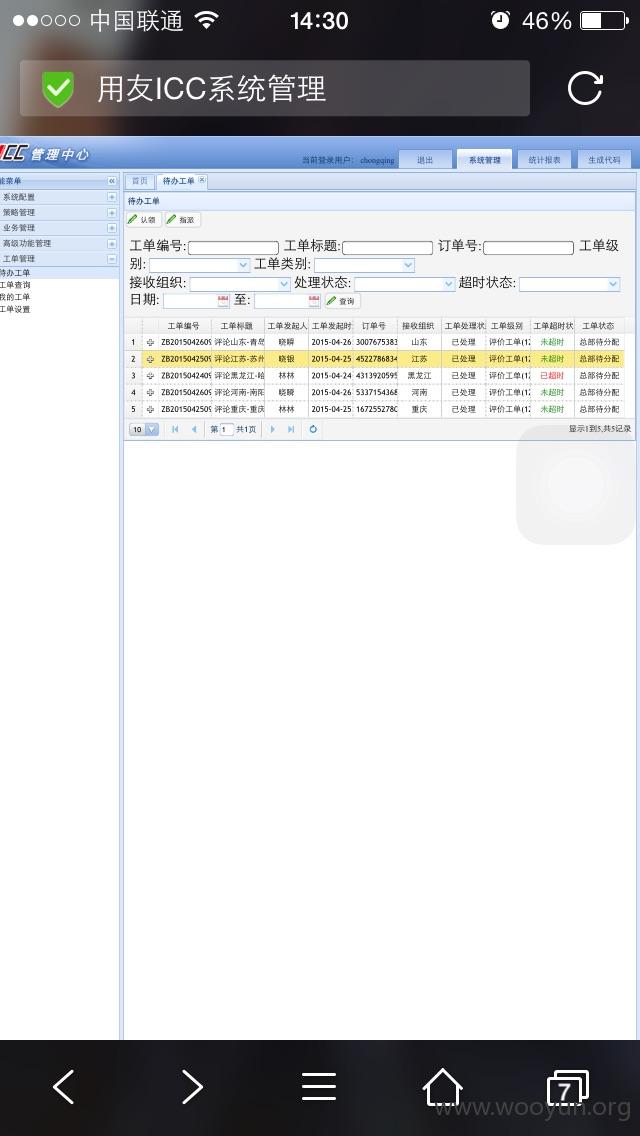
Task: Click the 指派 assign button
Action: [x=183, y=220]
